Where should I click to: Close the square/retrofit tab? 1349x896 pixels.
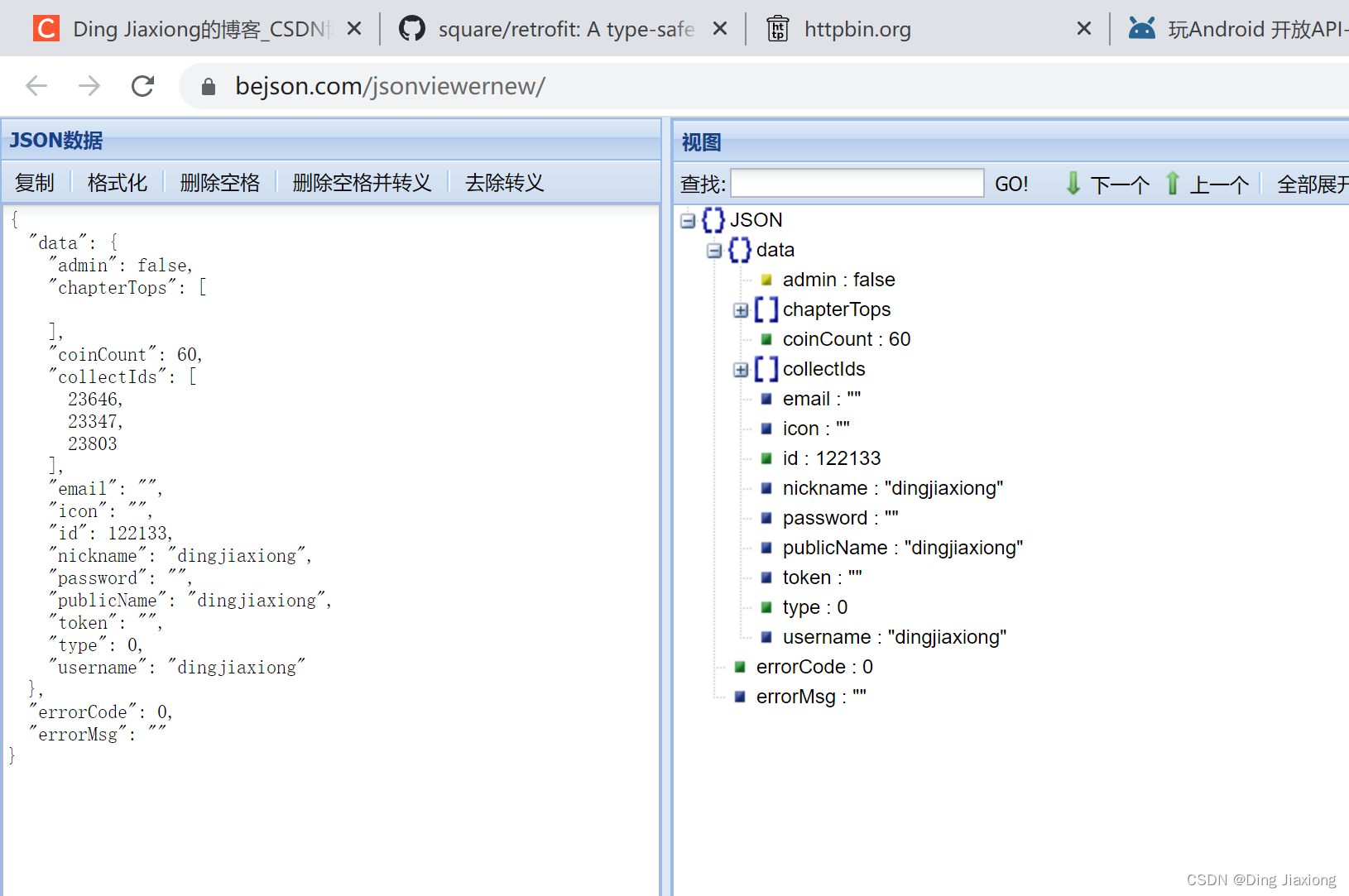[720, 29]
